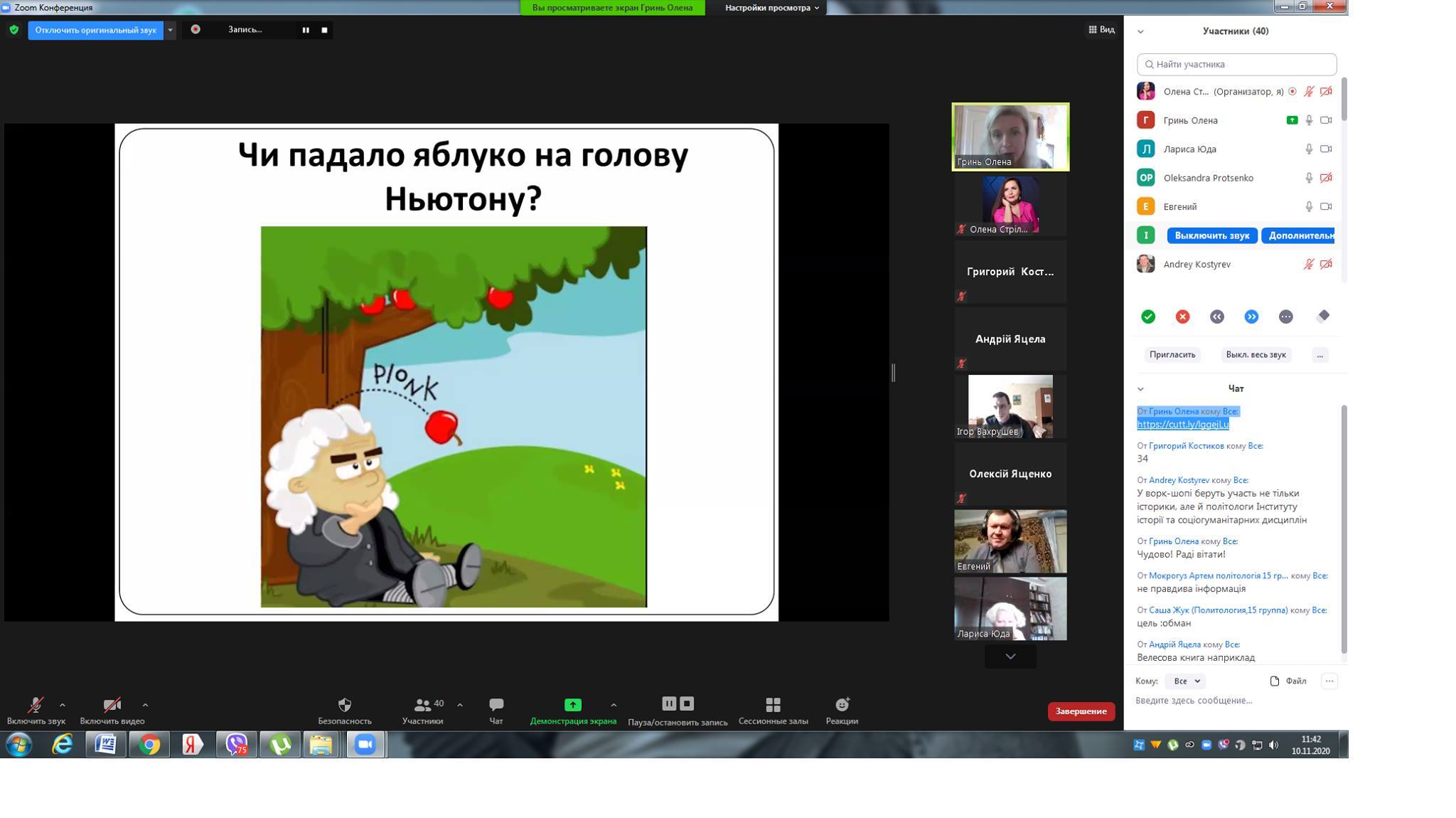
Task: Click the green Yes checkmark reaction
Action: pyautogui.click(x=1147, y=317)
